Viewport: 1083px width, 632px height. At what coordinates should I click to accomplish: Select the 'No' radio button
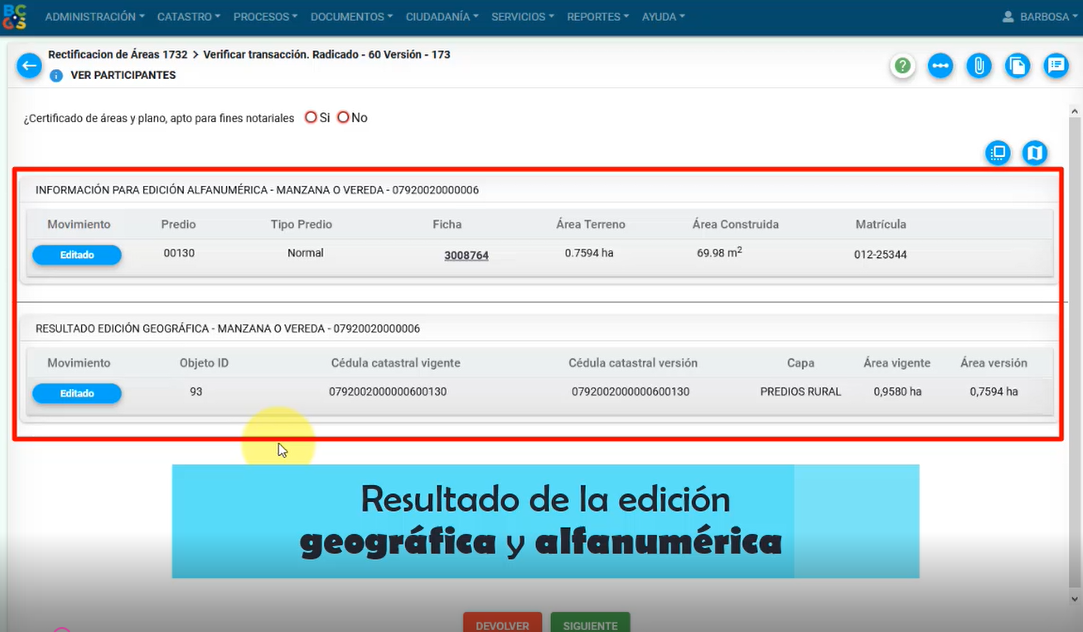point(343,117)
